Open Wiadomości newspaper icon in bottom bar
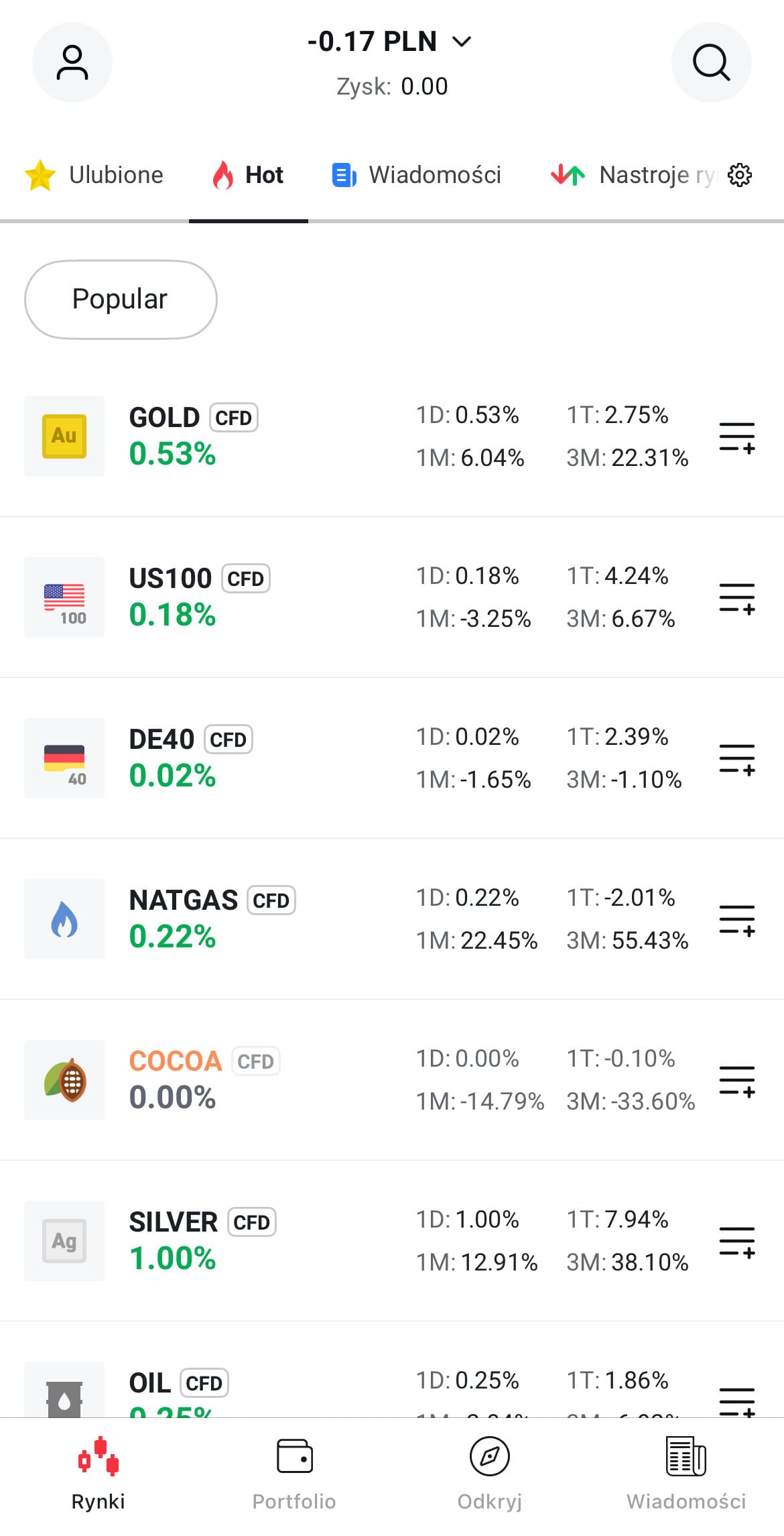Viewport: 784px width, 1536px height. point(685,1456)
